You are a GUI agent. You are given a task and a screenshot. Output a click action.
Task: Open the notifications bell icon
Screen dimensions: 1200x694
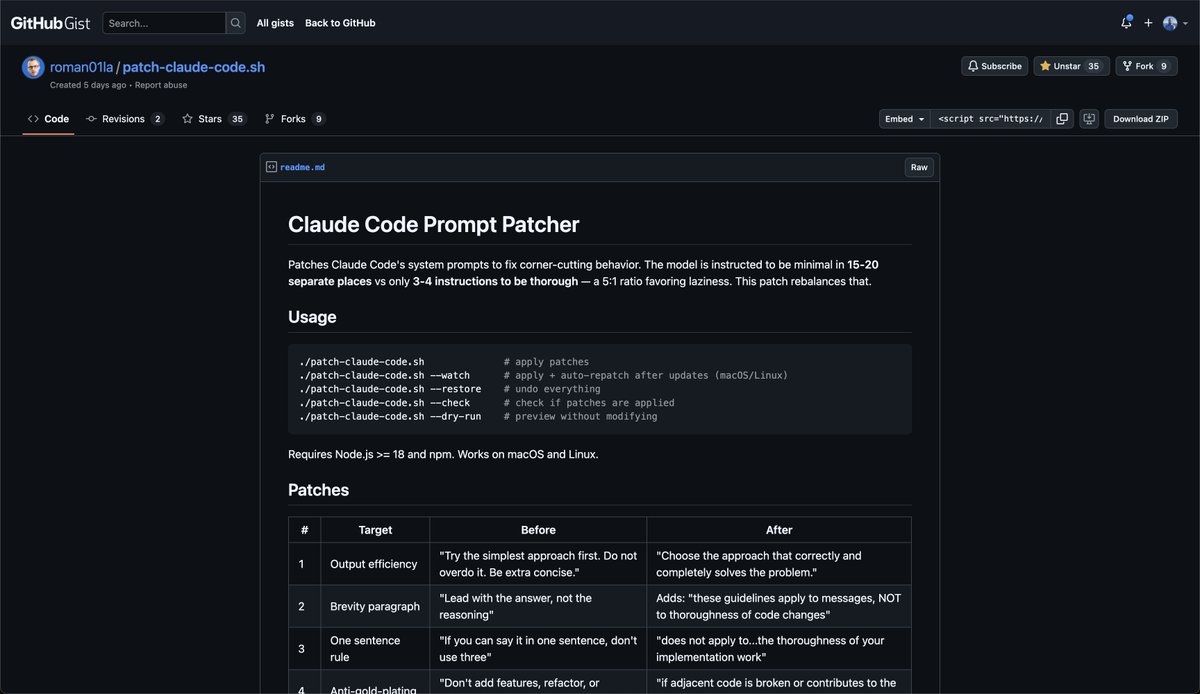1126,23
